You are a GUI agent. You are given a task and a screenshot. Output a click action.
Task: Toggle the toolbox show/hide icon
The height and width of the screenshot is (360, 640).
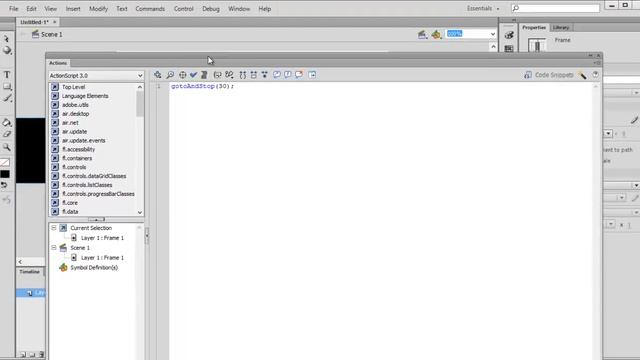312,75
